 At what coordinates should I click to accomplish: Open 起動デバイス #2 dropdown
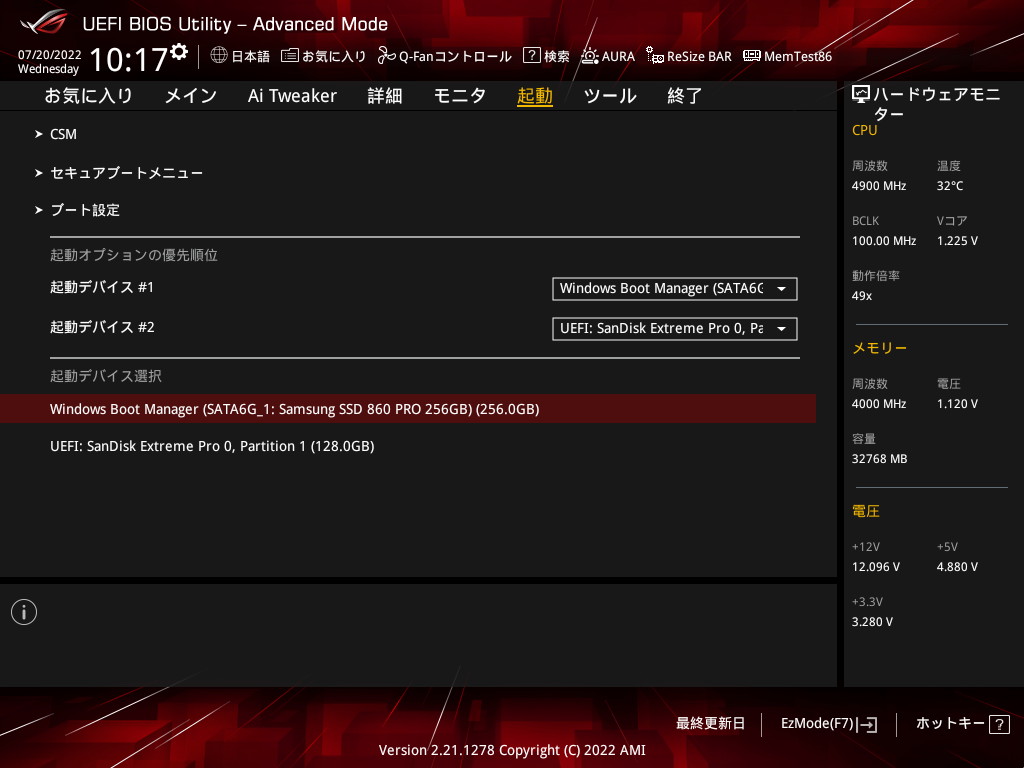pyautogui.click(x=675, y=328)
